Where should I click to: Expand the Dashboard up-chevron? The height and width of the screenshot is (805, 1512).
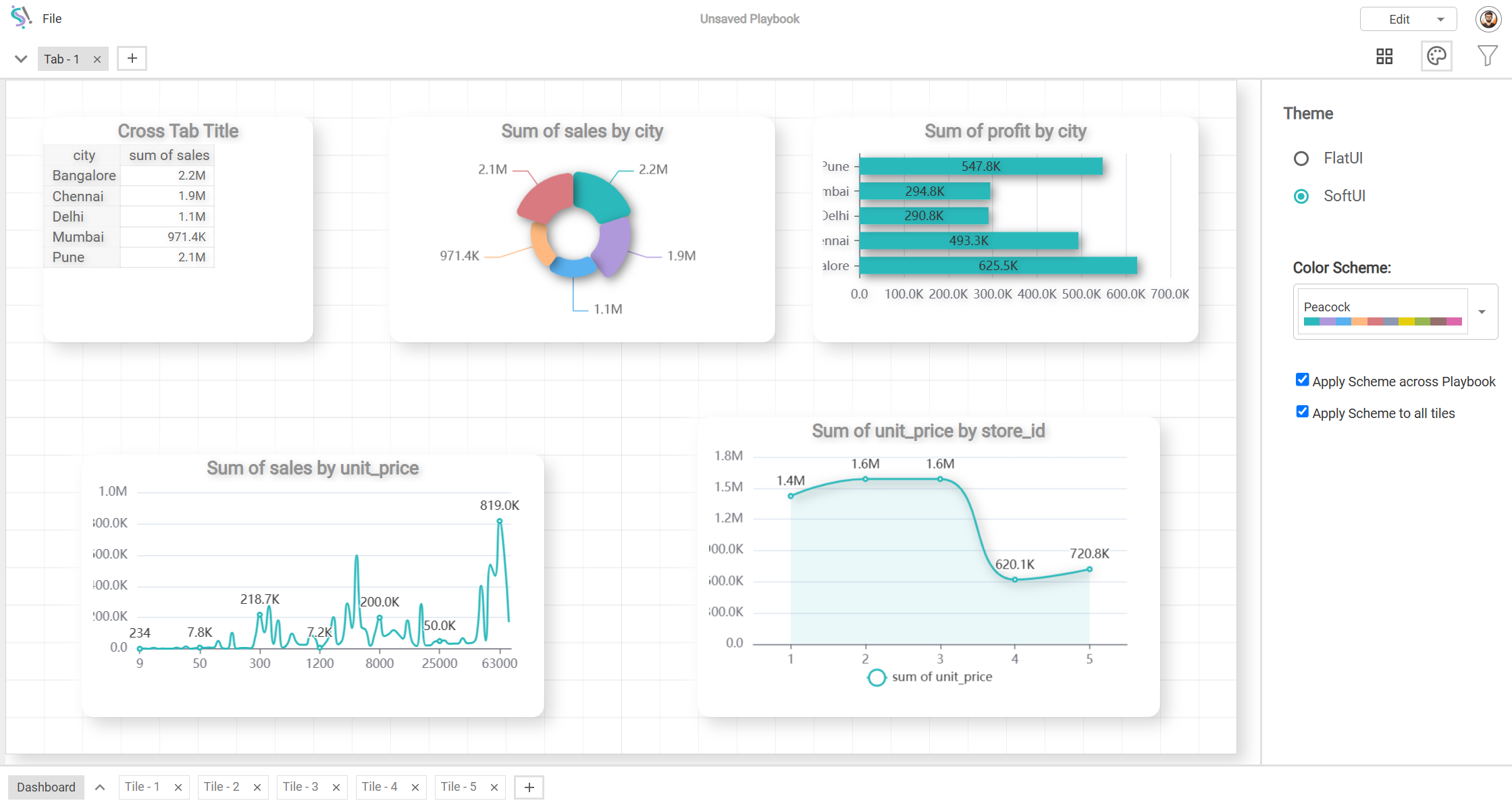click(x=100, y=787)
